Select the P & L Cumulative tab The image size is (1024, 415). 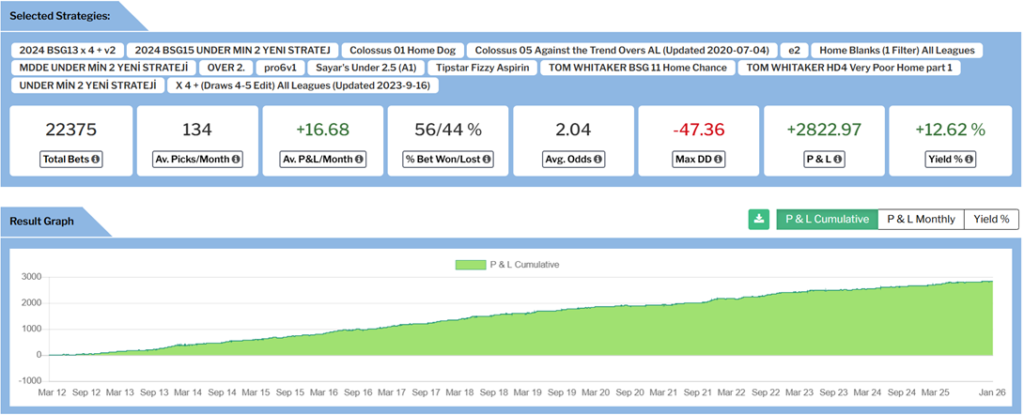tap(826, 220)
